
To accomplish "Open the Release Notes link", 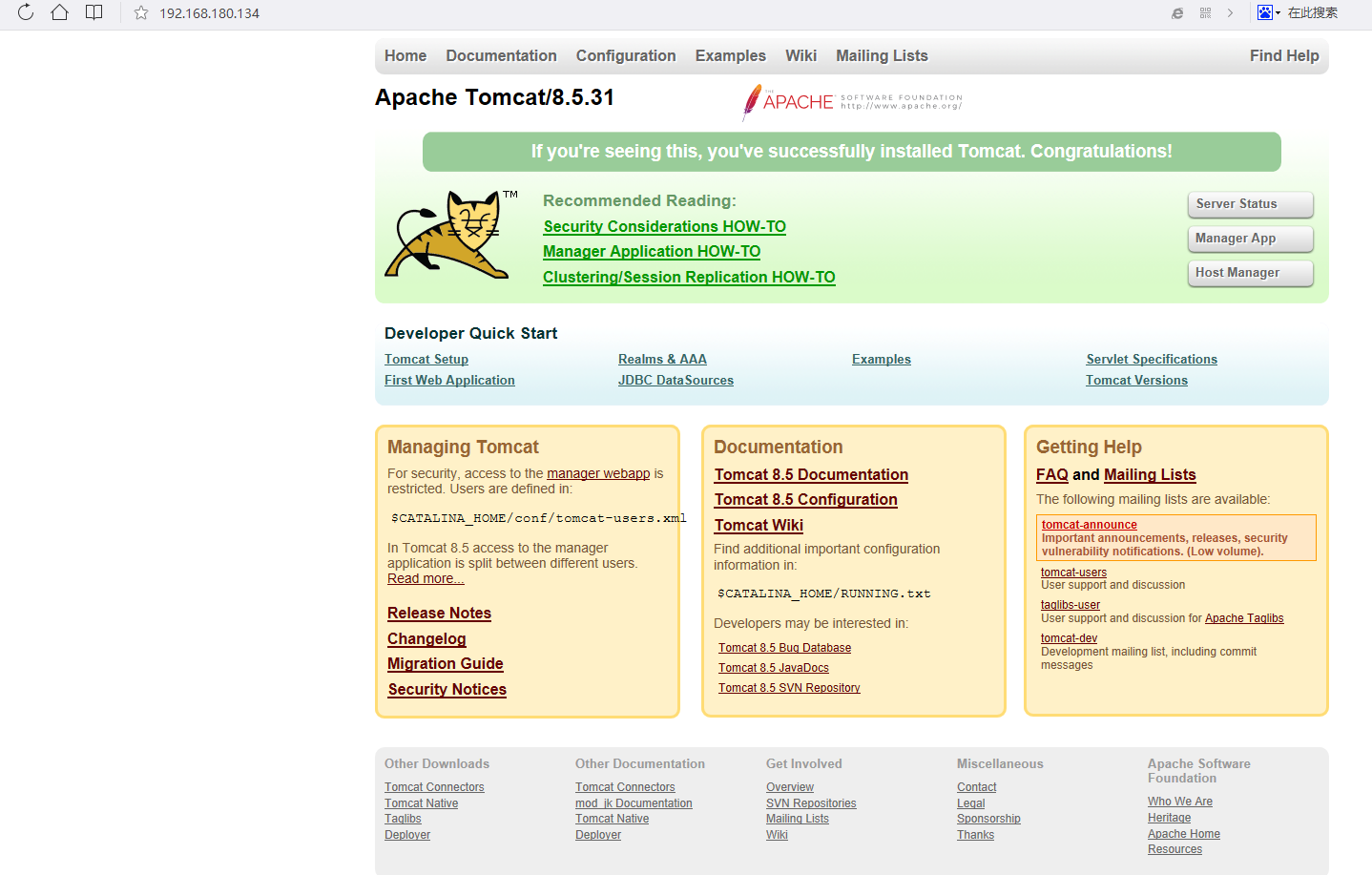I will [439, 614].
